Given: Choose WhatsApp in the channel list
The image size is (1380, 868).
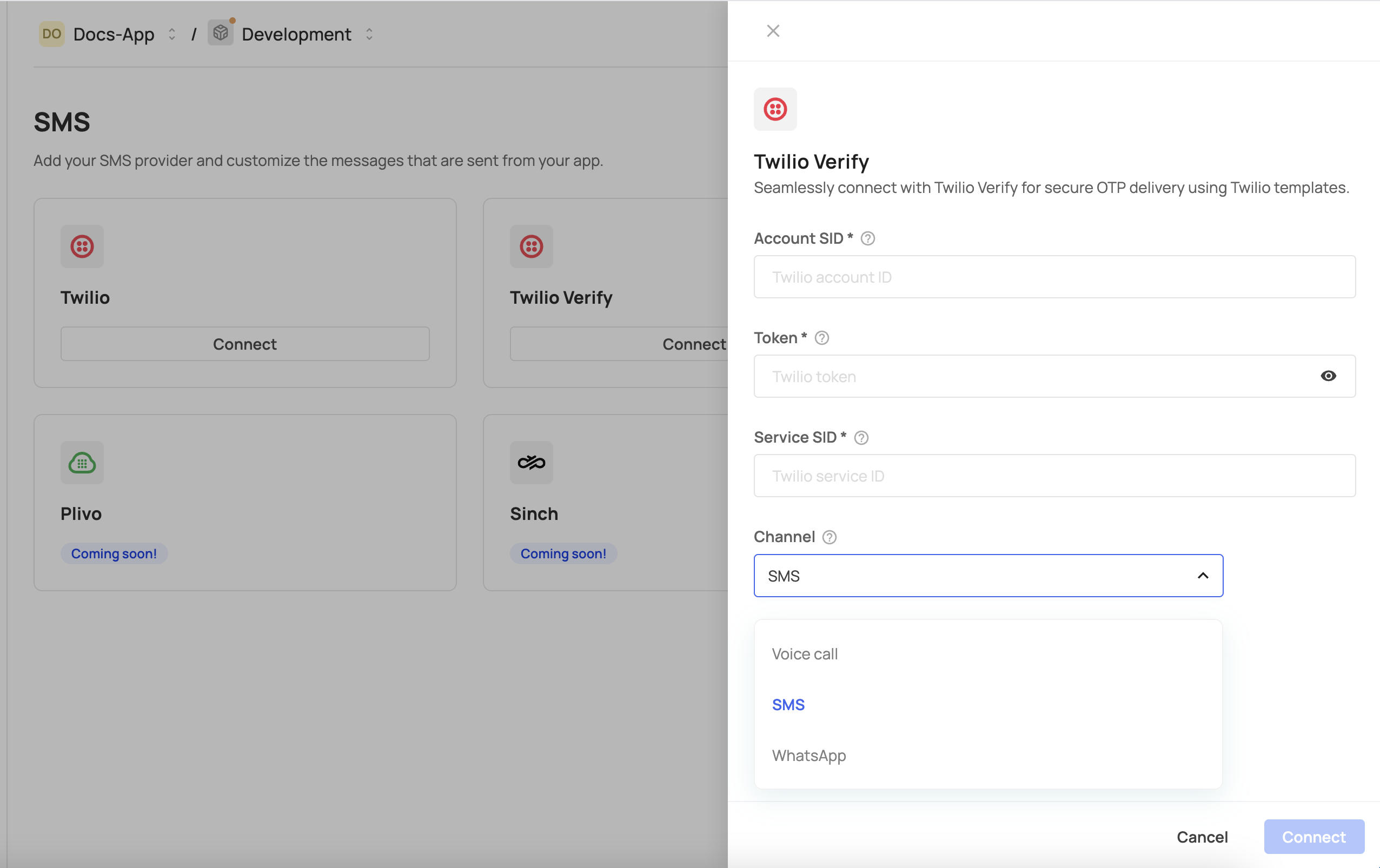Looking at the screenshot, I should pos(808,755).
